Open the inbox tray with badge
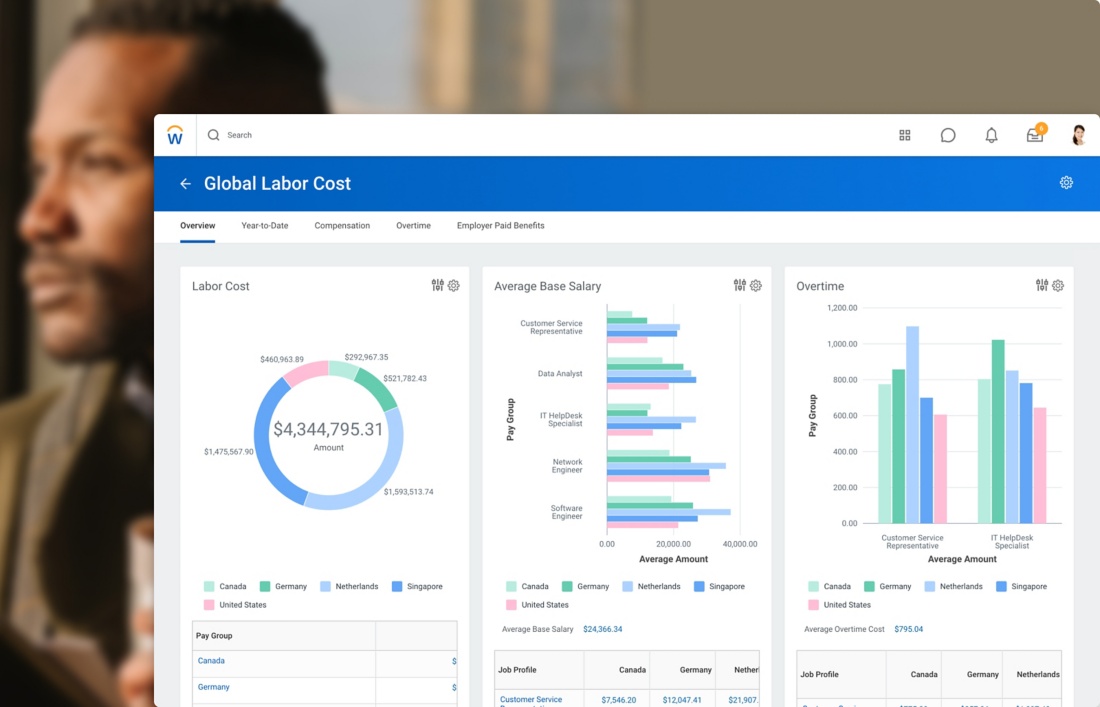Viewport: 1100px width, 707px height. (x=1035, y=135)
